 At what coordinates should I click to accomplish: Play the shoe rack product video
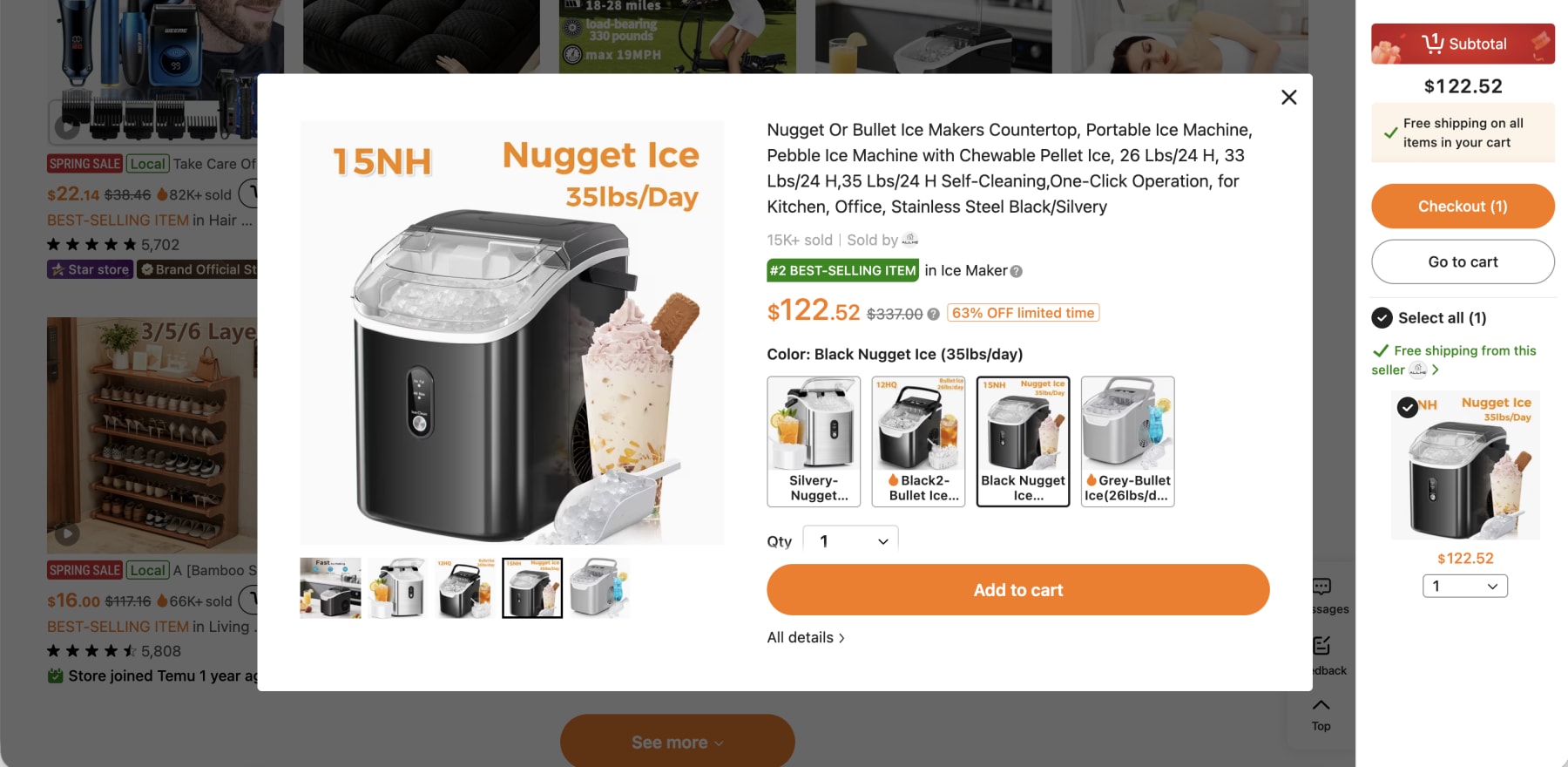[67, 533]
